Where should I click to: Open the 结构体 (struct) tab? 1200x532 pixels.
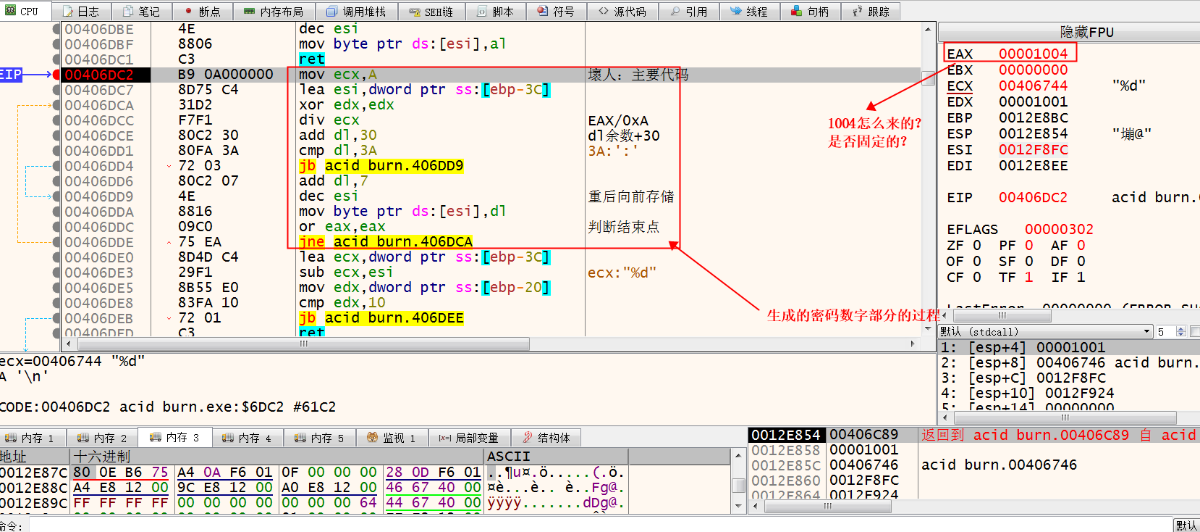click(546, 438)
